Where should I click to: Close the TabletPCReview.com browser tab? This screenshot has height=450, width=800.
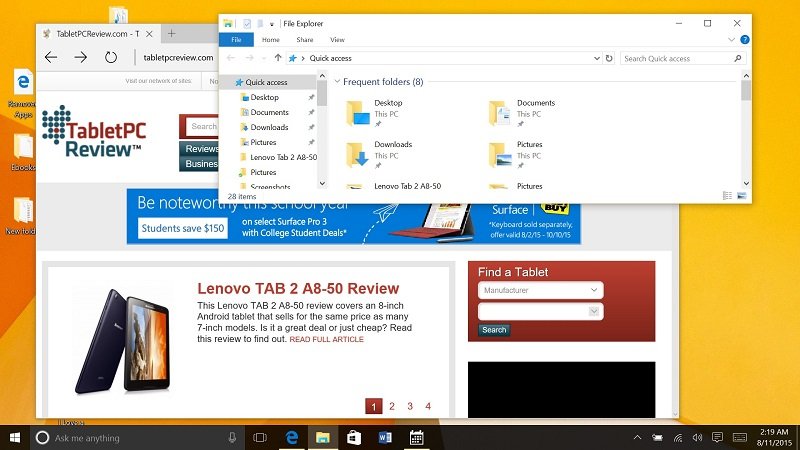149,34
